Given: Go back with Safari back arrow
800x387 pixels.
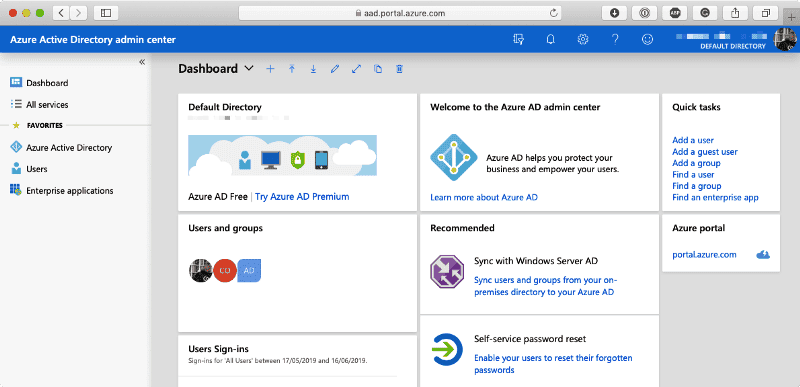Looking at the screenshot, I should (x=61, y=13).
